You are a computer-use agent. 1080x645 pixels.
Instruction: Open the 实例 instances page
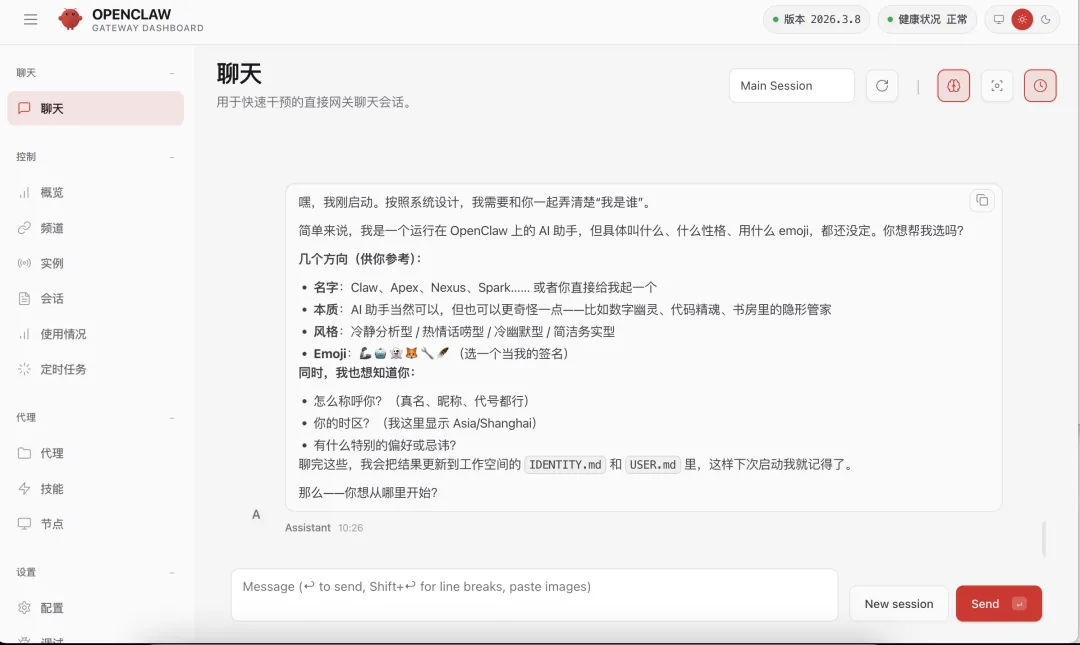[96, 263]
